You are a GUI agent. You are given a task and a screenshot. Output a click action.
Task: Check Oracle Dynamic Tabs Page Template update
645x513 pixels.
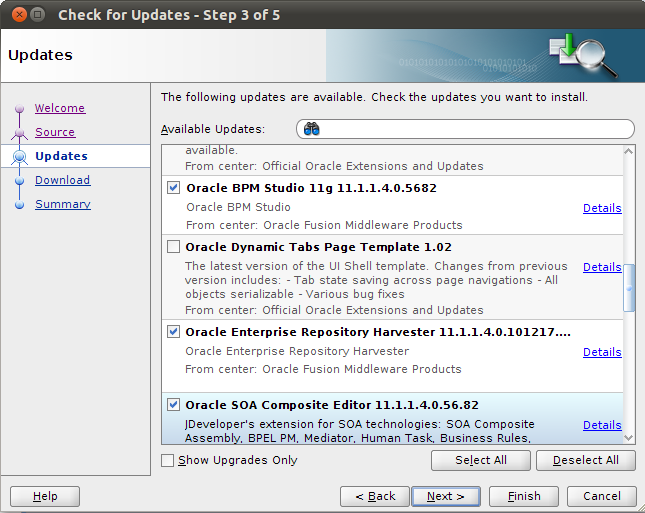point(174,247)
